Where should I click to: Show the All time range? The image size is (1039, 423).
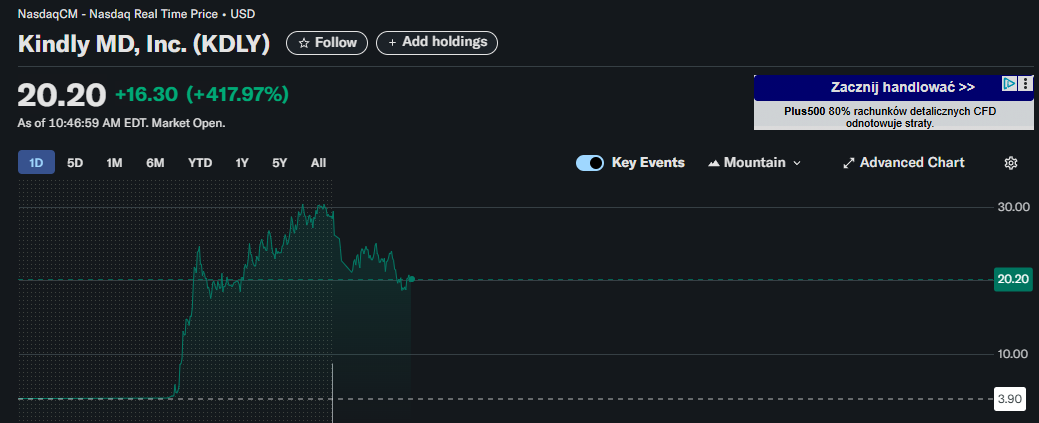[x=318, y=163]
